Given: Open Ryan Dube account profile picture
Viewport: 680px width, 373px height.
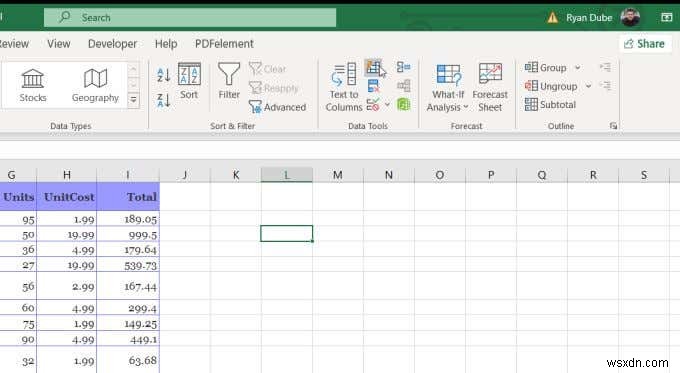Looking at the screenshot, I should pyautogui.click(x=630, y=17).
